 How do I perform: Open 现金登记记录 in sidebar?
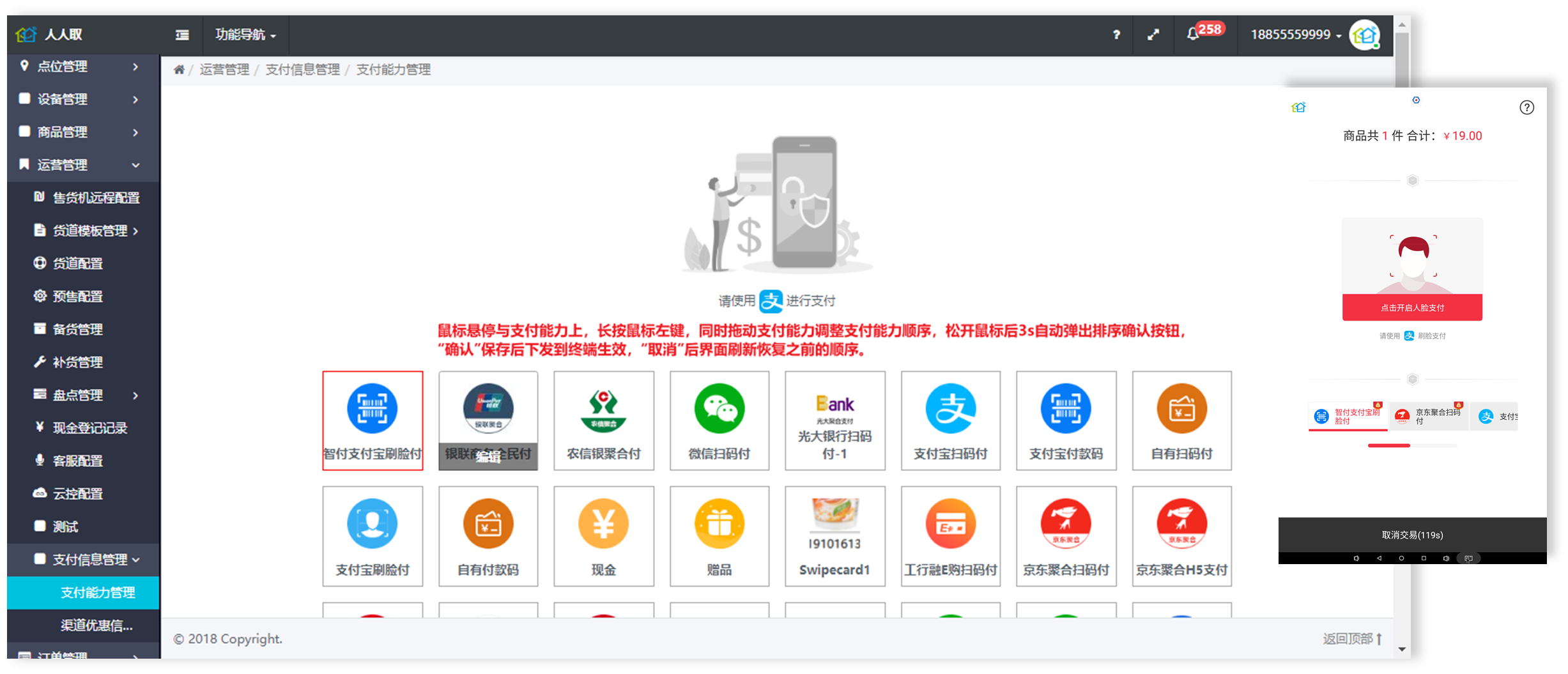click(x=83, y=428)
